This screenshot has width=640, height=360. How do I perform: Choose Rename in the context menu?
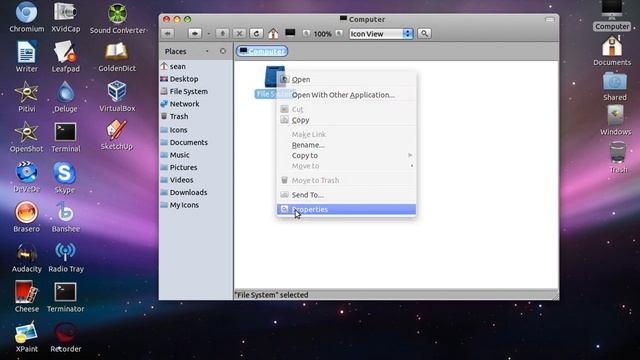pos(347,145)
